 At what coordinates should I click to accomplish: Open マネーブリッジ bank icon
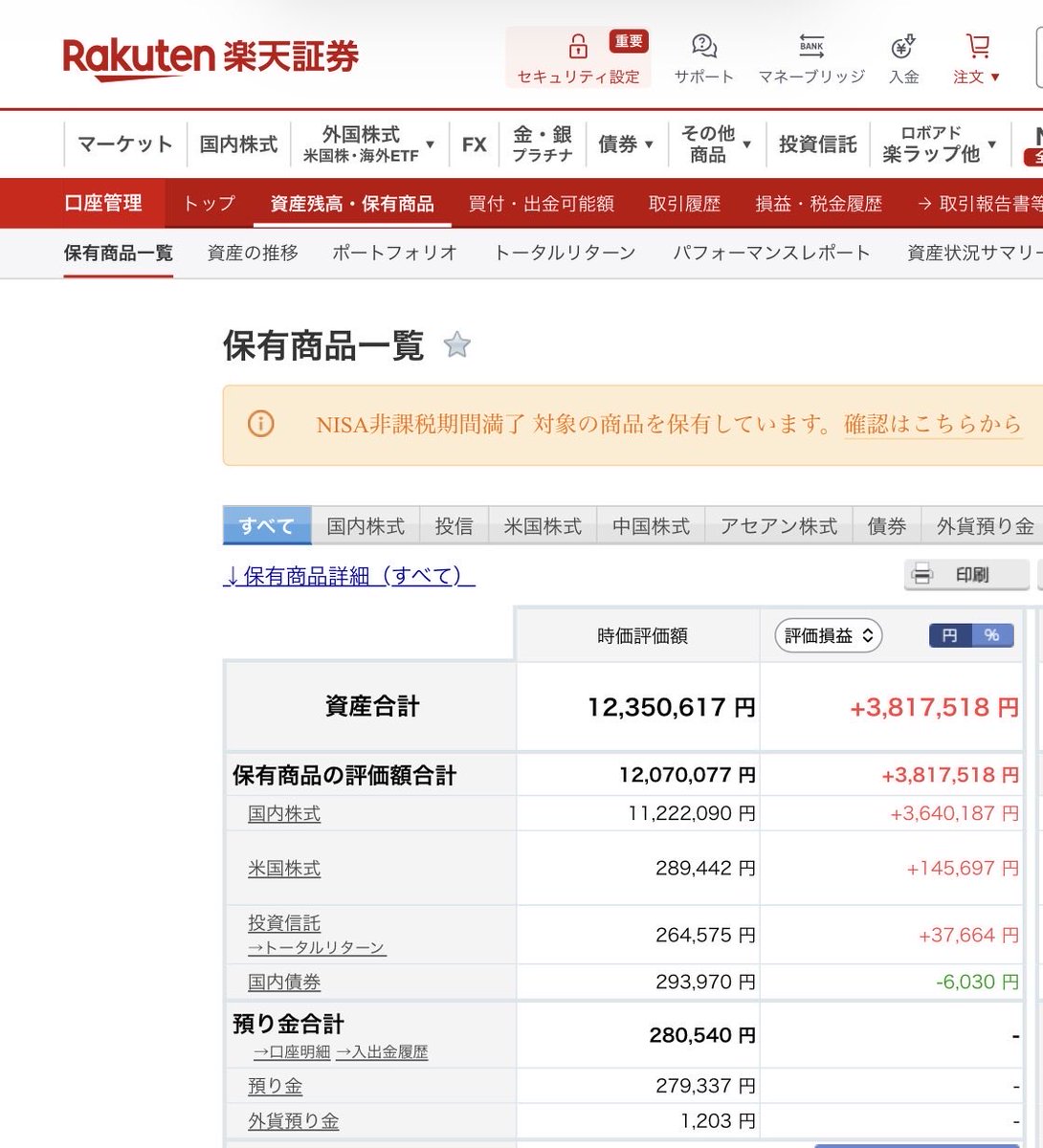811,45
